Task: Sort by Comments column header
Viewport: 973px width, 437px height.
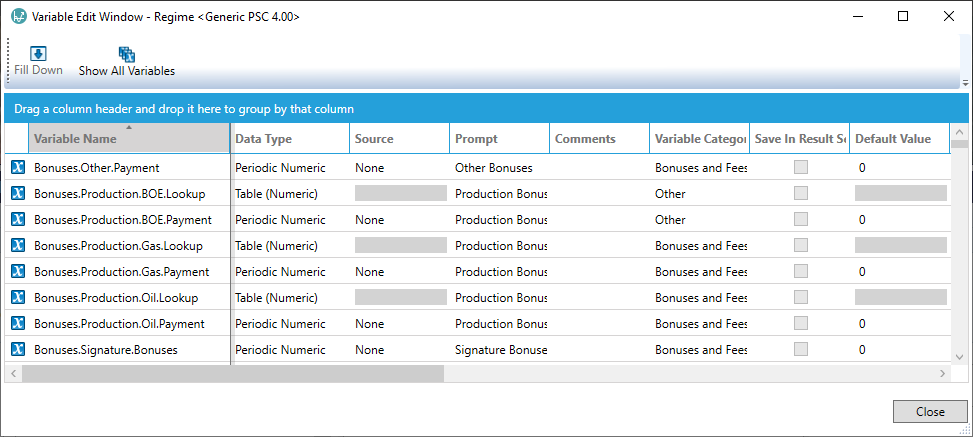Action: pyautogui.click(x=599, y=138)
